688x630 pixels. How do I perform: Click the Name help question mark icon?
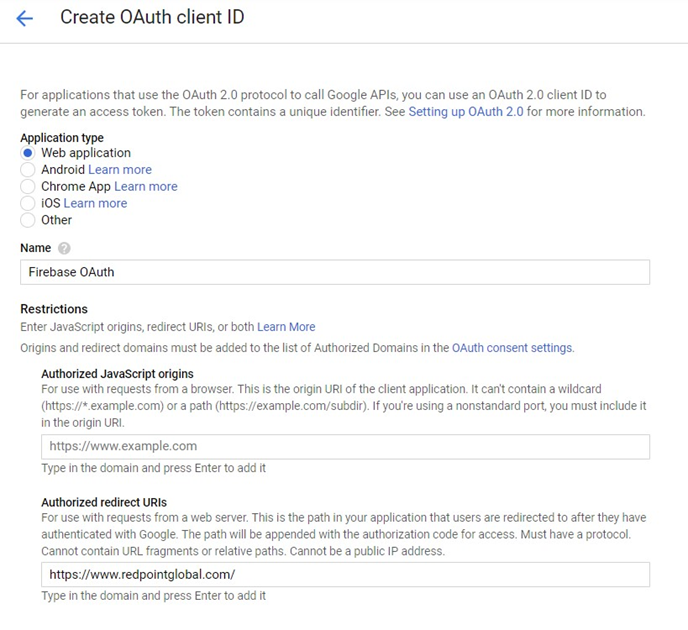click(65, 248)
